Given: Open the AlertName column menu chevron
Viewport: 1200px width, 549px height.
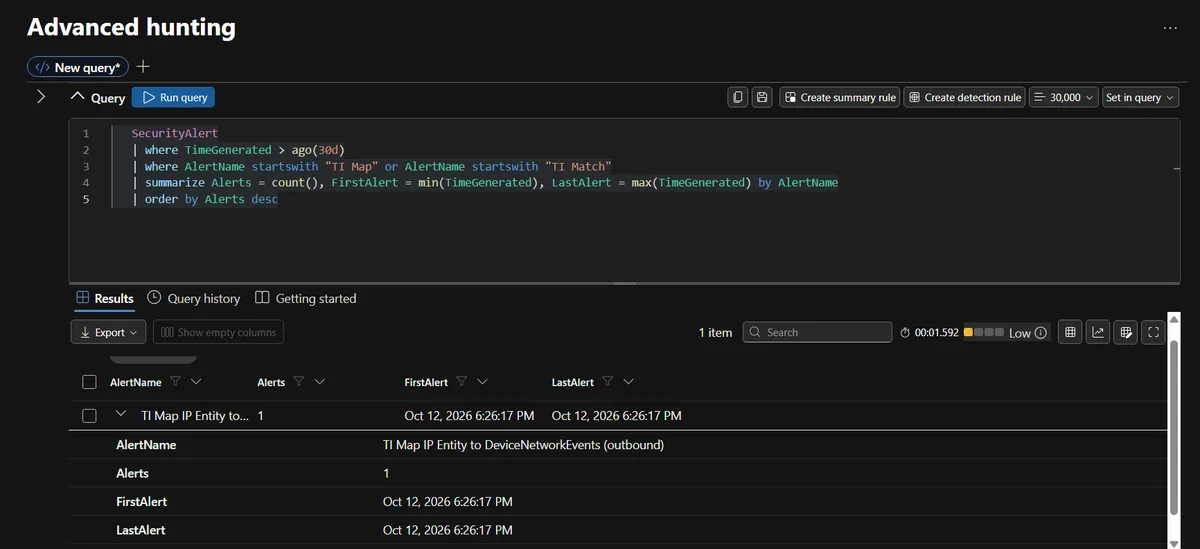Looking at the screenshot, I should coord(196,381).
